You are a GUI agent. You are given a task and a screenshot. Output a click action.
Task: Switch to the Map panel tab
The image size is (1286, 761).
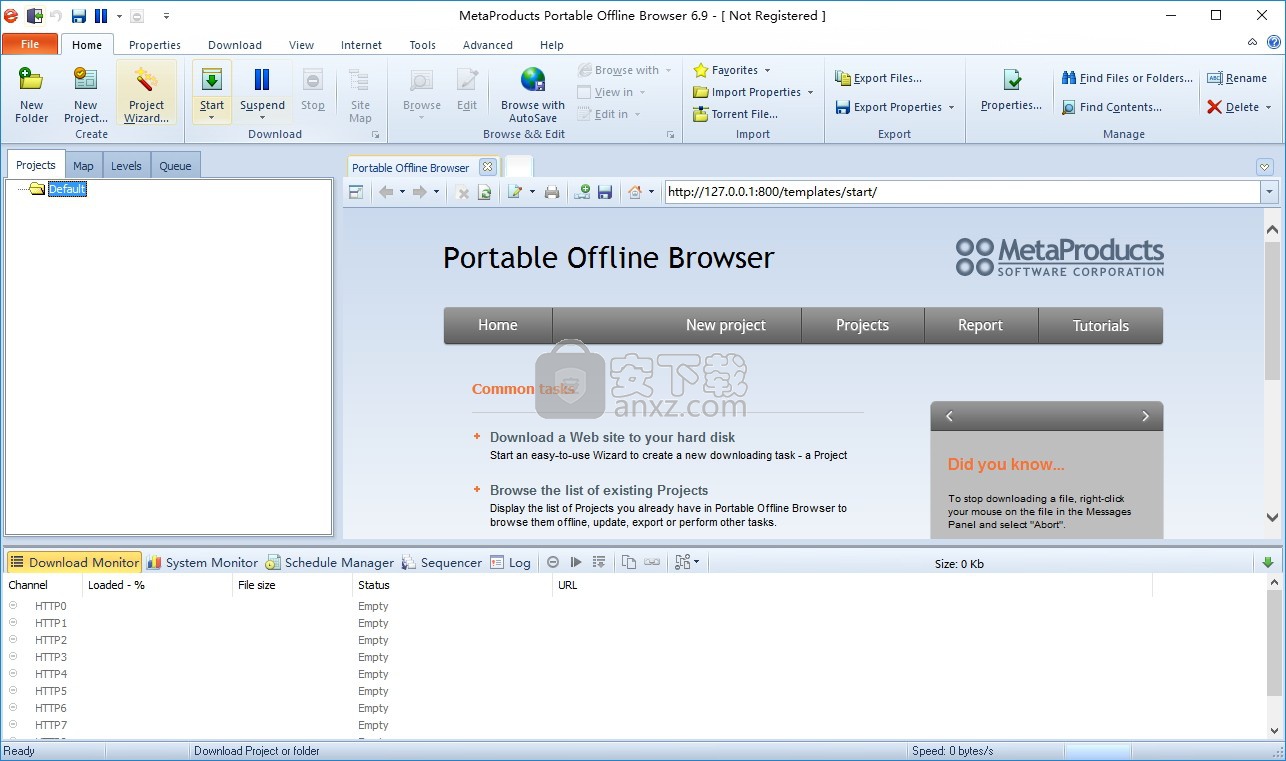coord(83,166)
